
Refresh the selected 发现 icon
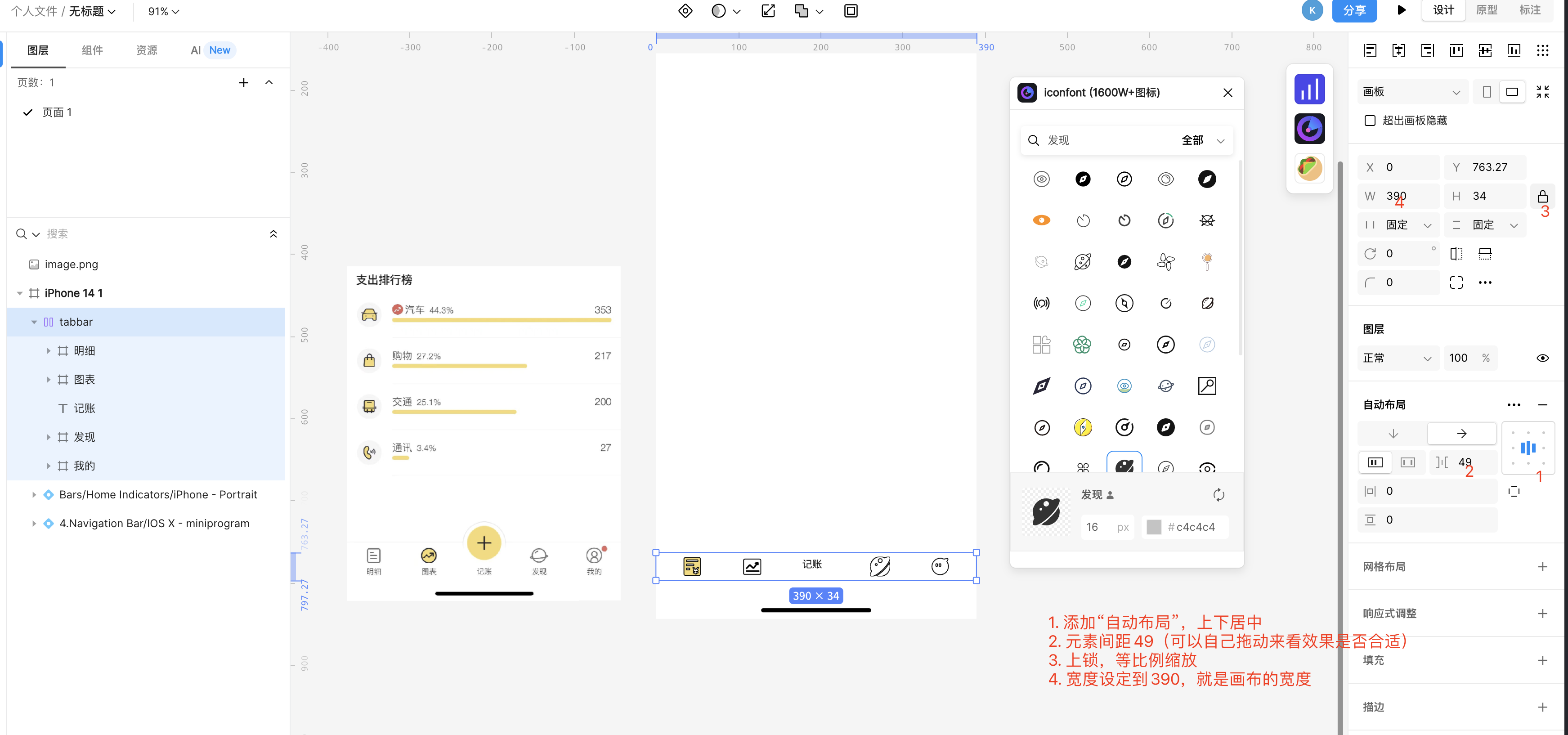click(1218, 495)
